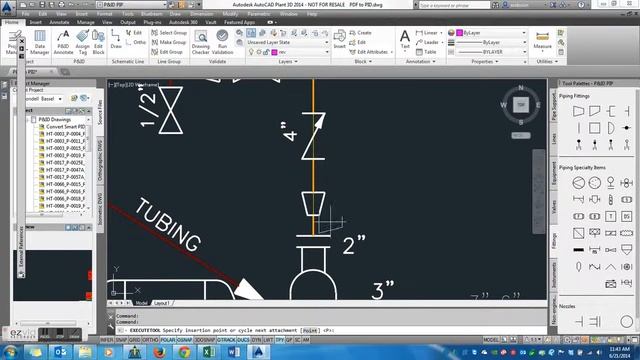Toggle the current layer lock icon

[266, 52]
